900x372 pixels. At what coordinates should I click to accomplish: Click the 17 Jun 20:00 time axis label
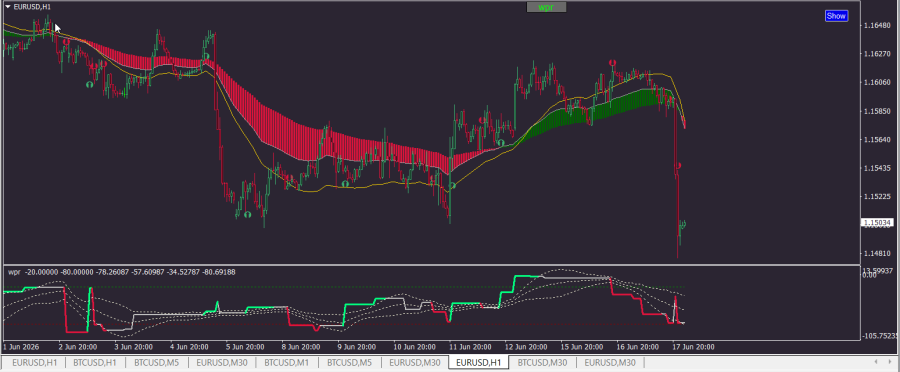pos(693,347)
